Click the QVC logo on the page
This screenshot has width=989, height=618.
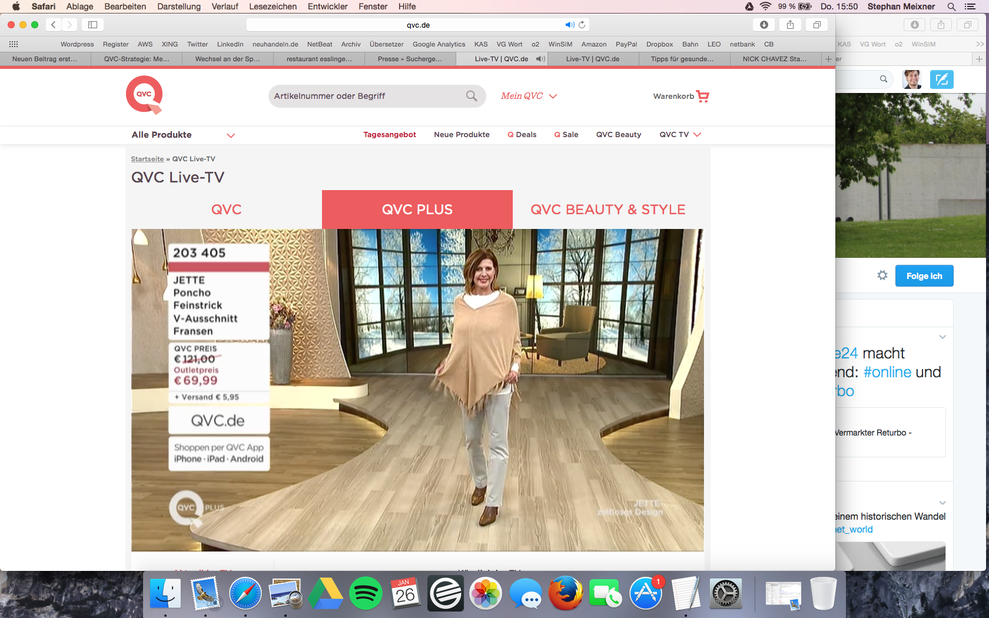click(x=144, y=95)
